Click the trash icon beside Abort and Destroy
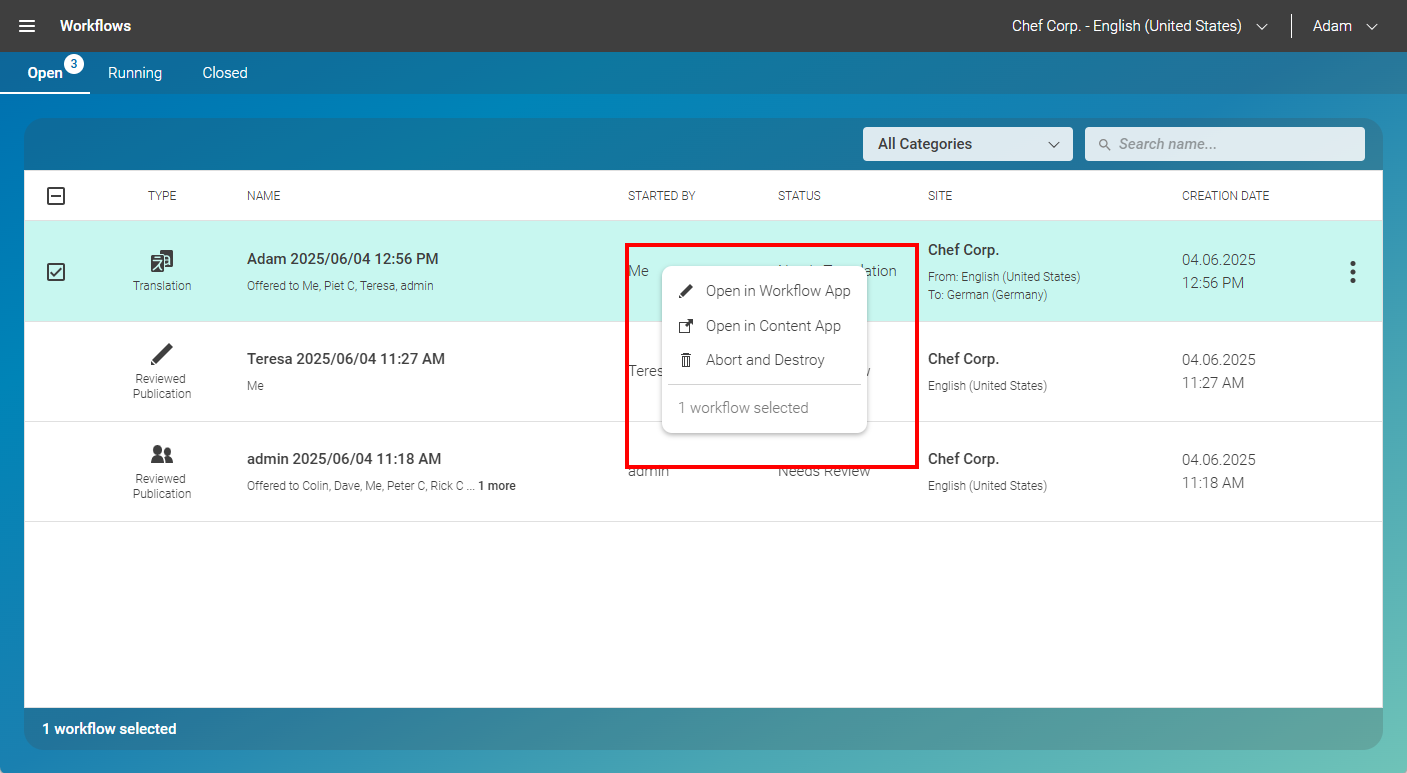The width and height of the screenshot is (1407, 773). [685, 359]
